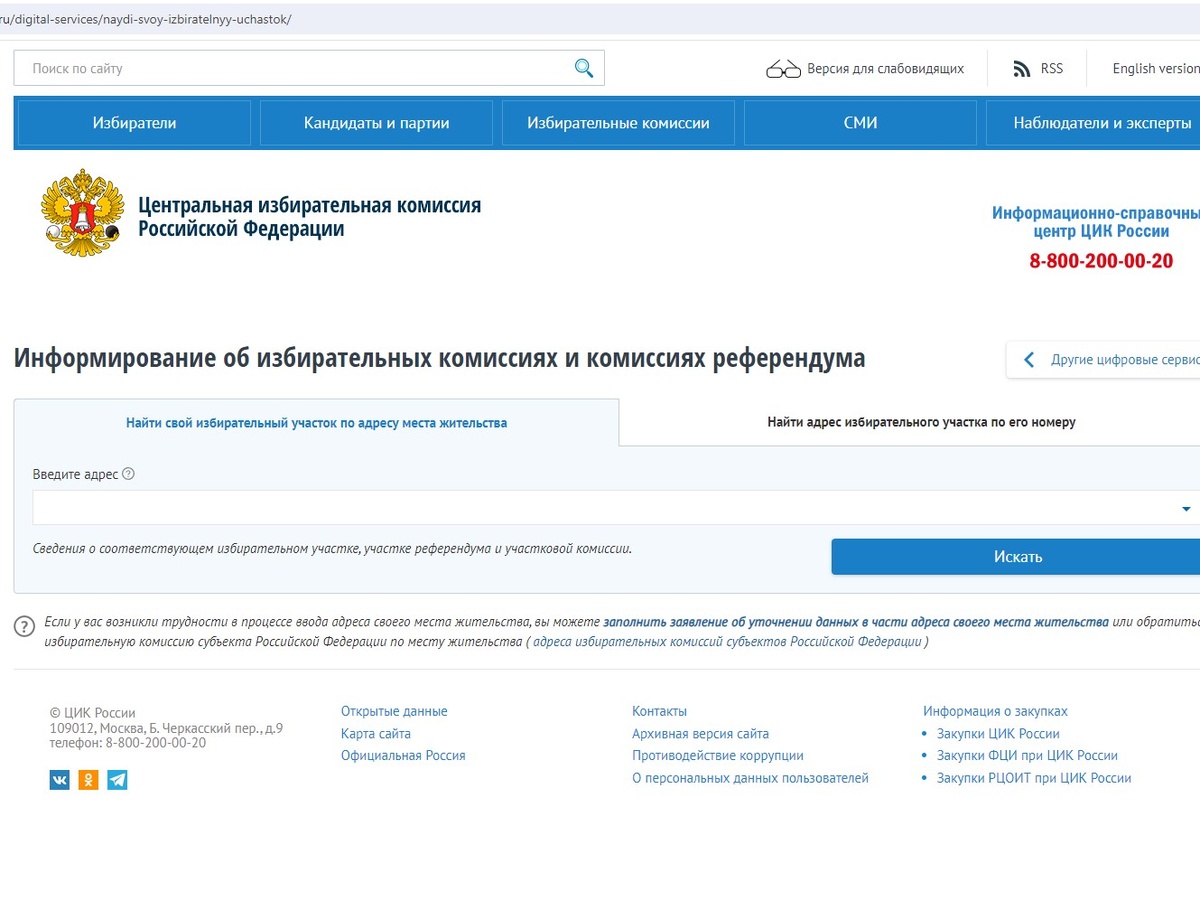This screenshot has width=1200, height=901.
Task: Click the Russian coat of arms logo
Action: pos(83,213)
